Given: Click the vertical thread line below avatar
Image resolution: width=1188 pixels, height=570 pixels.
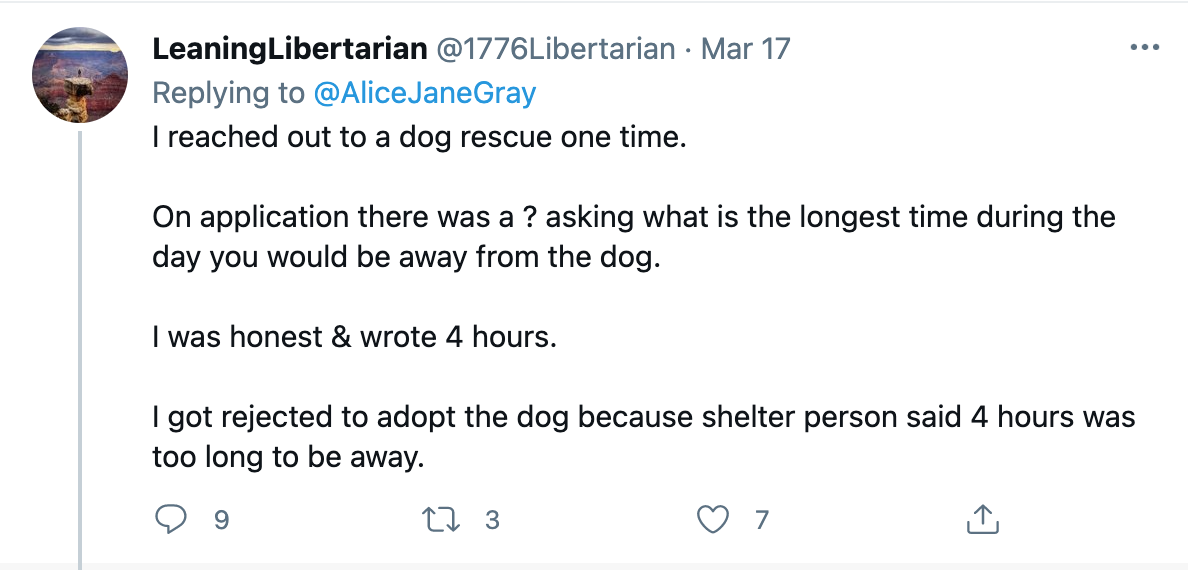Looking at the screenshot, I should click(80, 349).
